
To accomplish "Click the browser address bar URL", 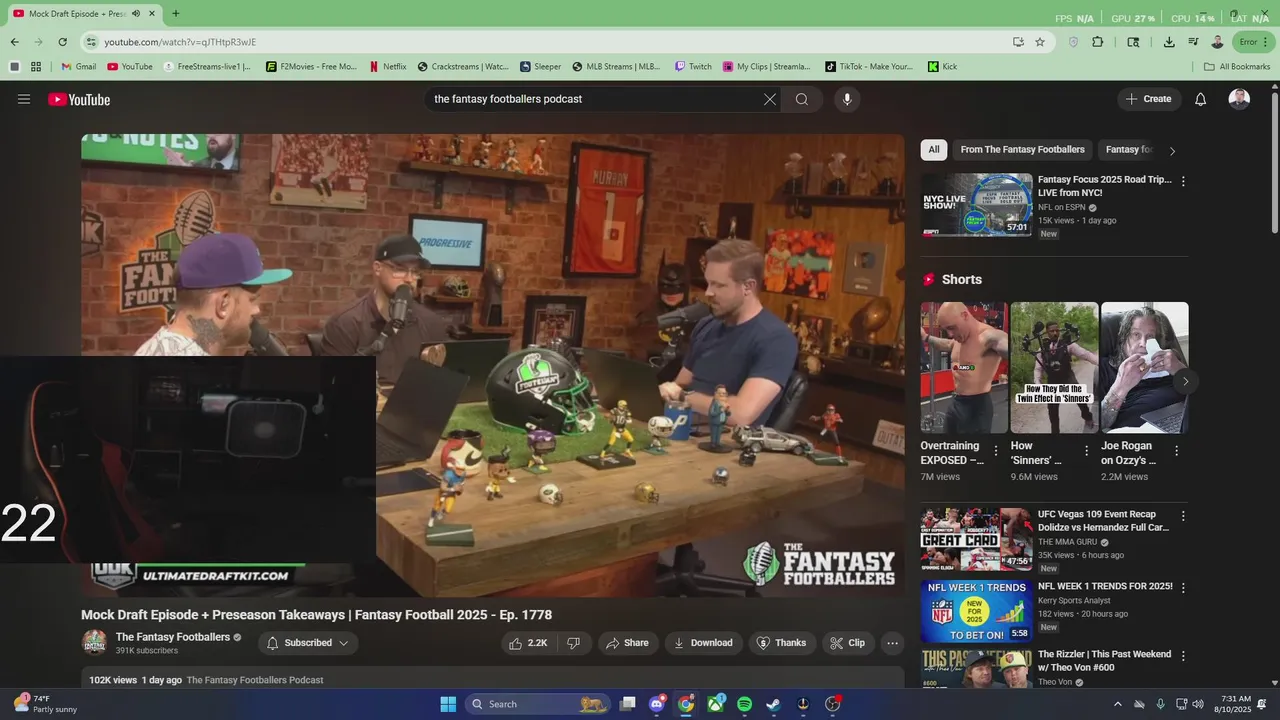I will (x=180, y=42).
